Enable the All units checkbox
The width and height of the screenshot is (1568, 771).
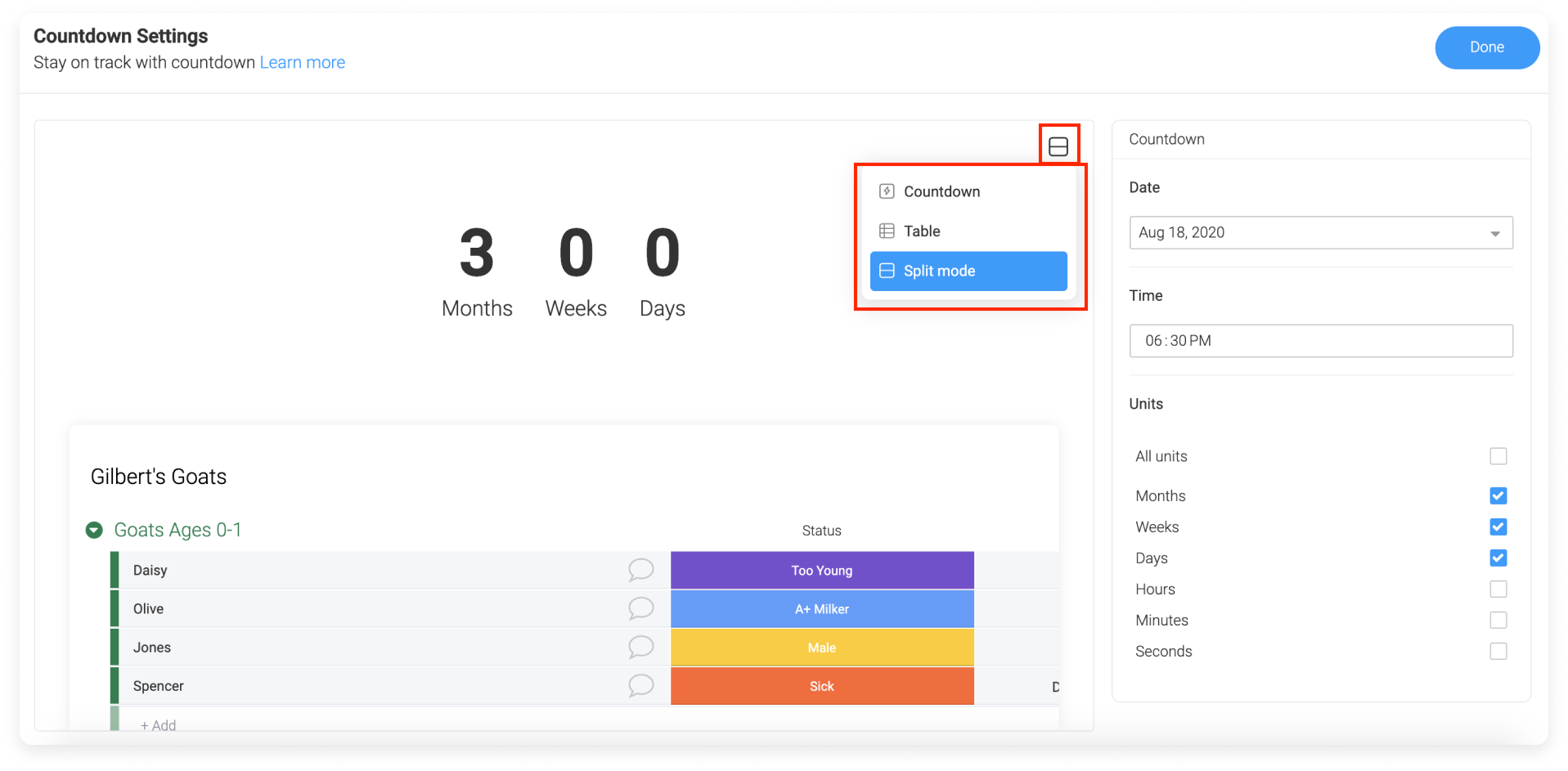coord(1498,456)
